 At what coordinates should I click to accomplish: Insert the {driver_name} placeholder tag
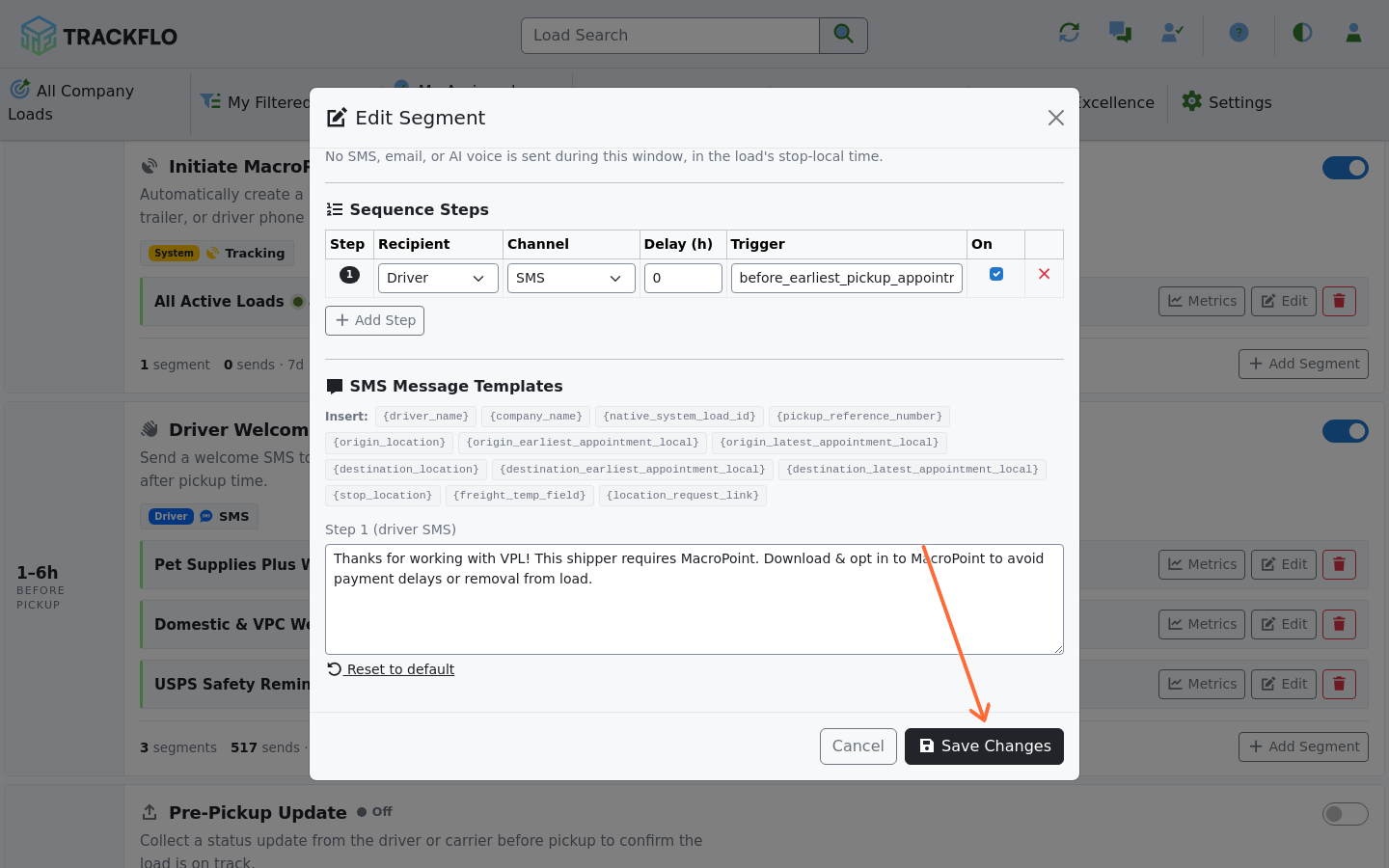[425, 417]
